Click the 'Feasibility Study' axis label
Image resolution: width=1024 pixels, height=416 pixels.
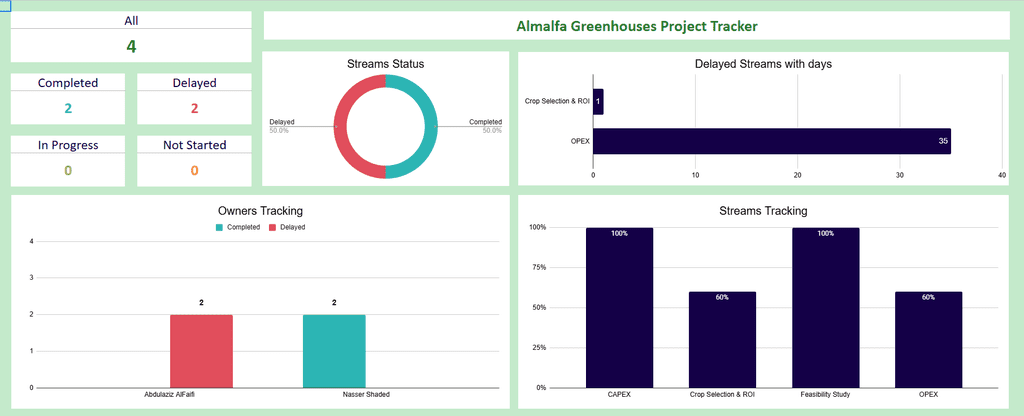[825, 395]
